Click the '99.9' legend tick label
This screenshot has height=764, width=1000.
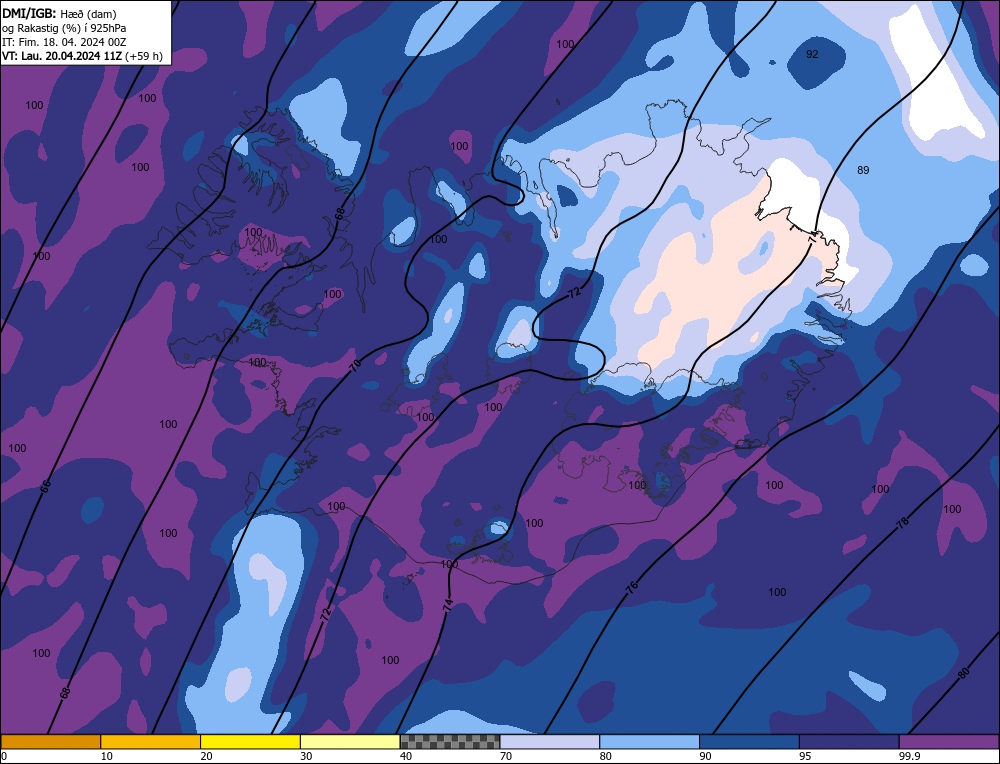[x=907, y=756]
